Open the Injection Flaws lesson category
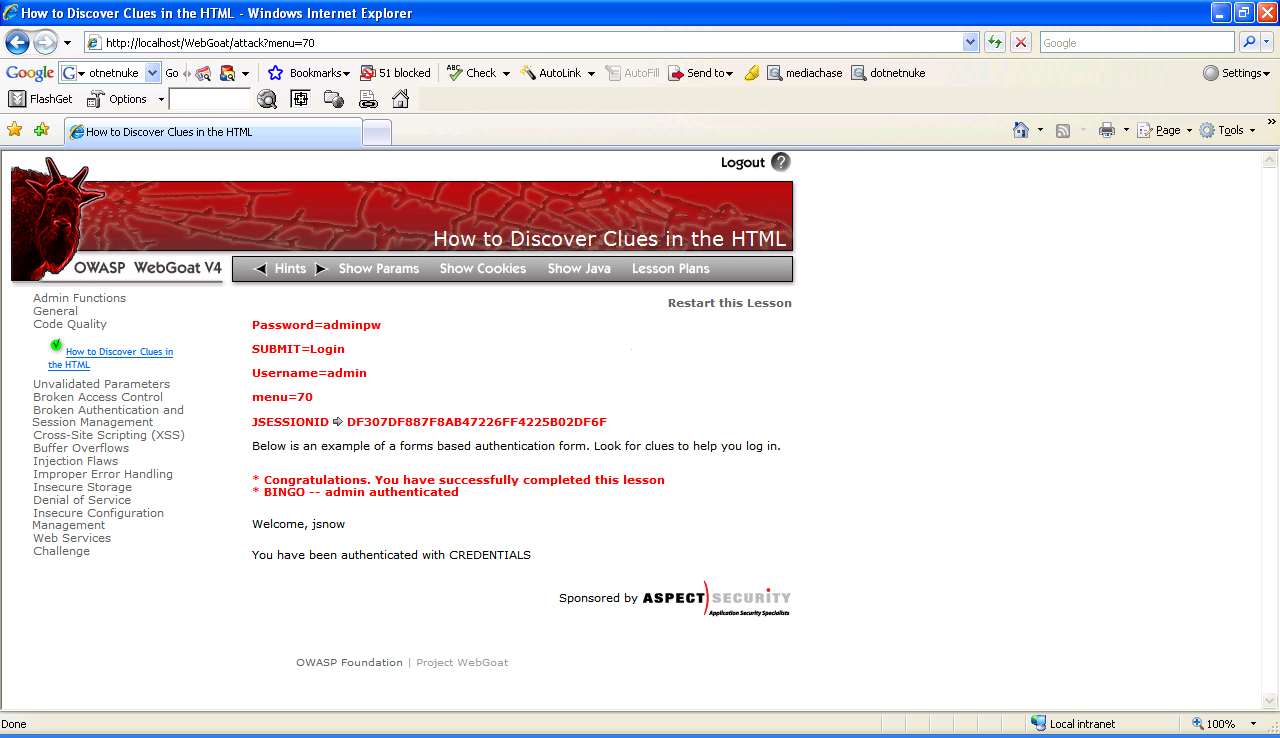Image resolution: width=1280 pixels, height=738 pixels. pyautogui.click(x=75, y=461)
